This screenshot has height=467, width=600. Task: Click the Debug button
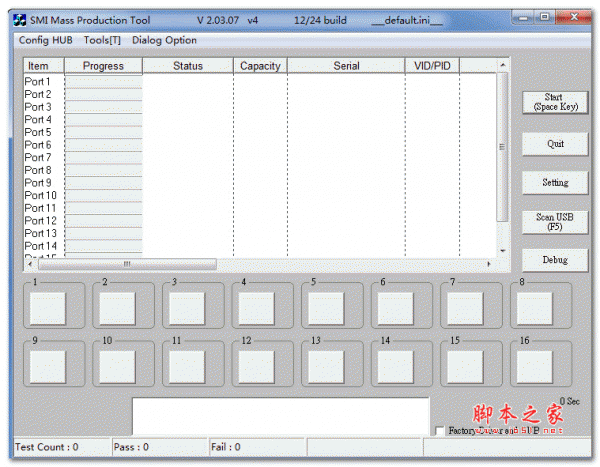coord(555,260)
